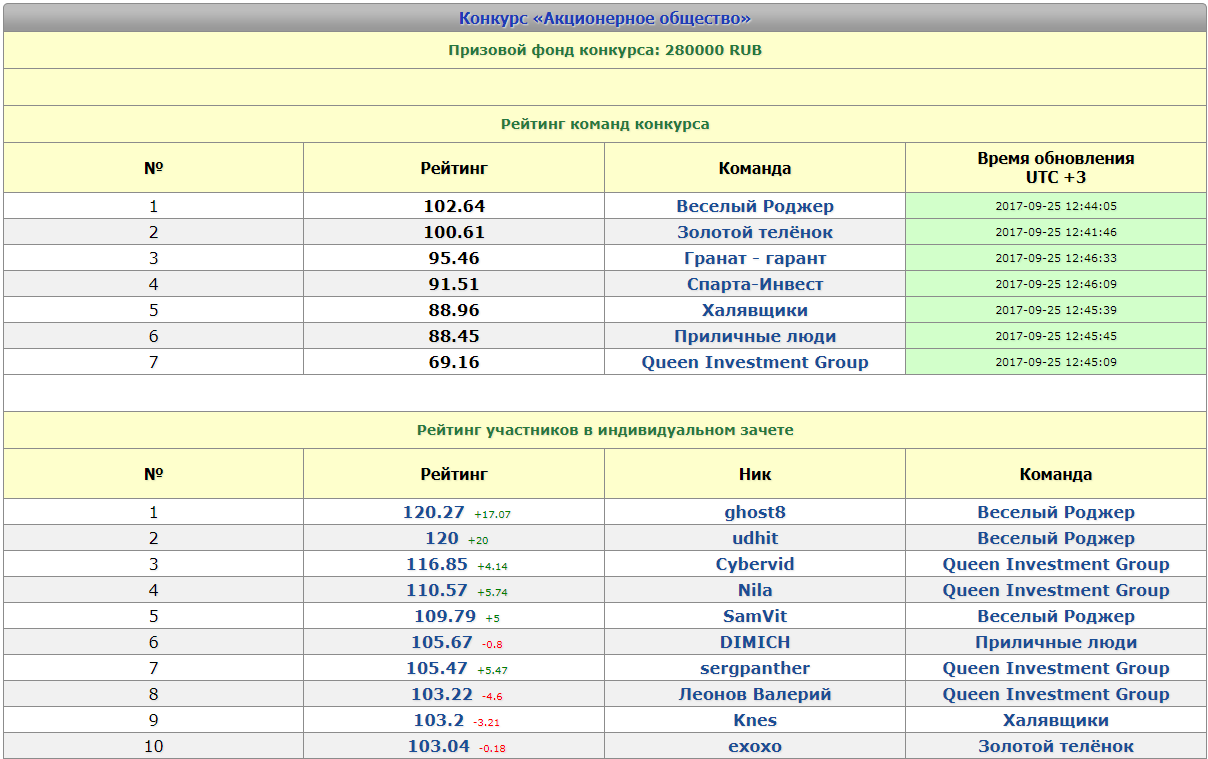Screen dimensions: 1208x759
Task: Click team rating value 102.64
Action: point(454,206)
